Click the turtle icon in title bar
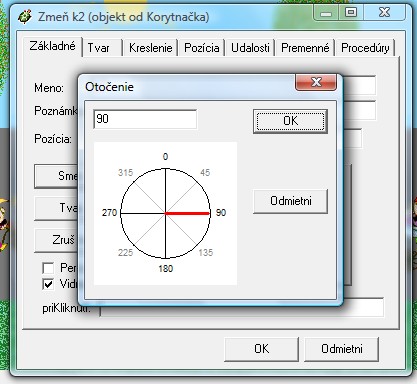The image size is (417, 384). pyautogui.click(x=25, y=16)
